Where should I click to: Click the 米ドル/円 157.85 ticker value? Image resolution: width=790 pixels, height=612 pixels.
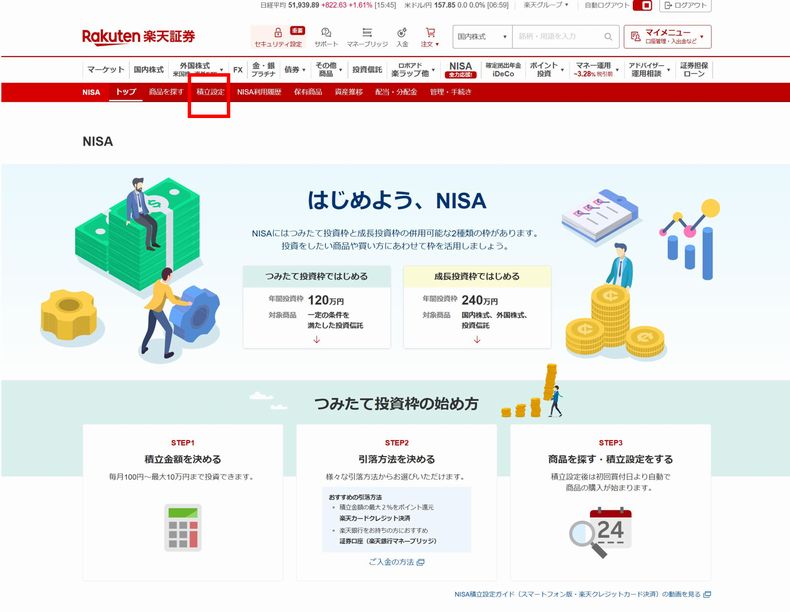pos(444,5)
